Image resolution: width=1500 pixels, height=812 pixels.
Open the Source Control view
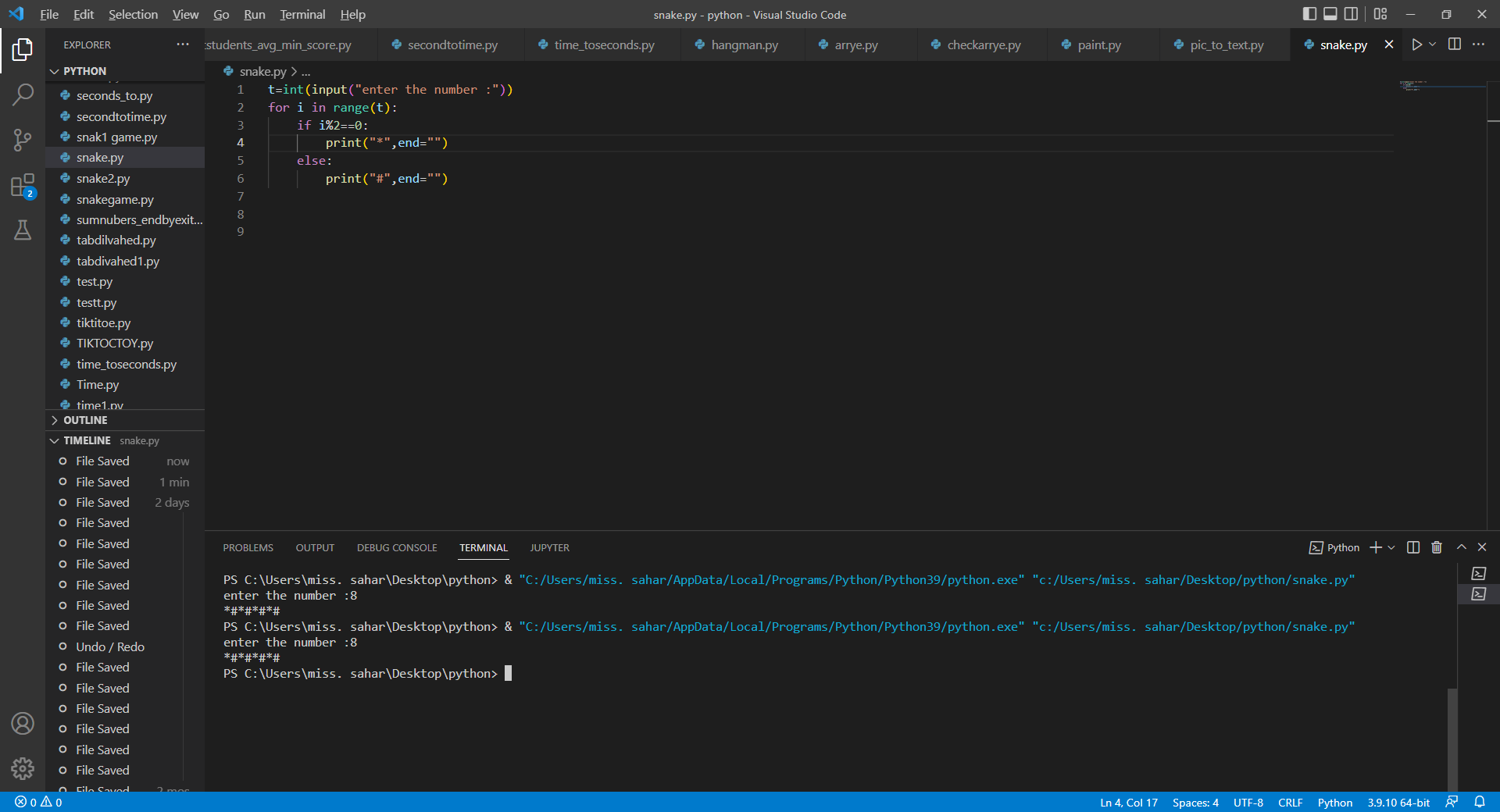click(x=23, y=140)
